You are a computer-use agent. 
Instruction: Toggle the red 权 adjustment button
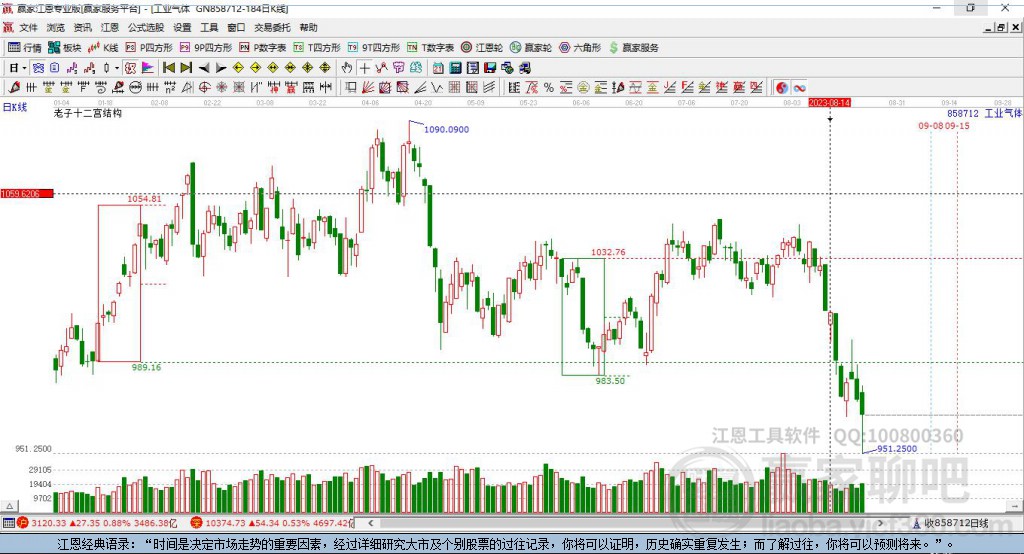pos(131,68)
